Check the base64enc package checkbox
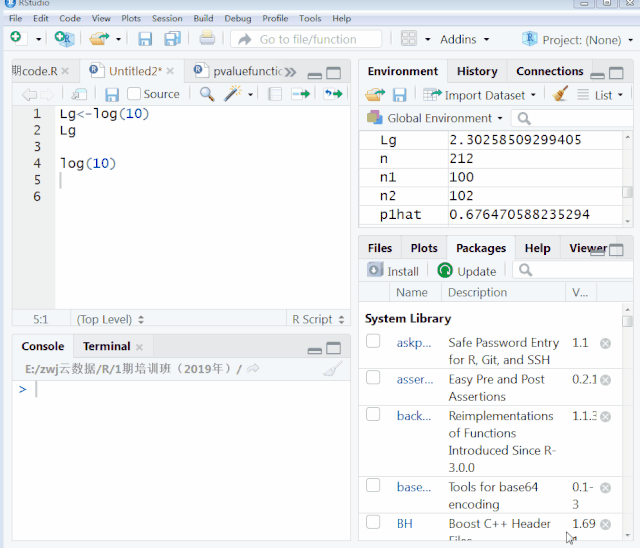The height and width of the screenshot is (548, 640). pos(373,486)
